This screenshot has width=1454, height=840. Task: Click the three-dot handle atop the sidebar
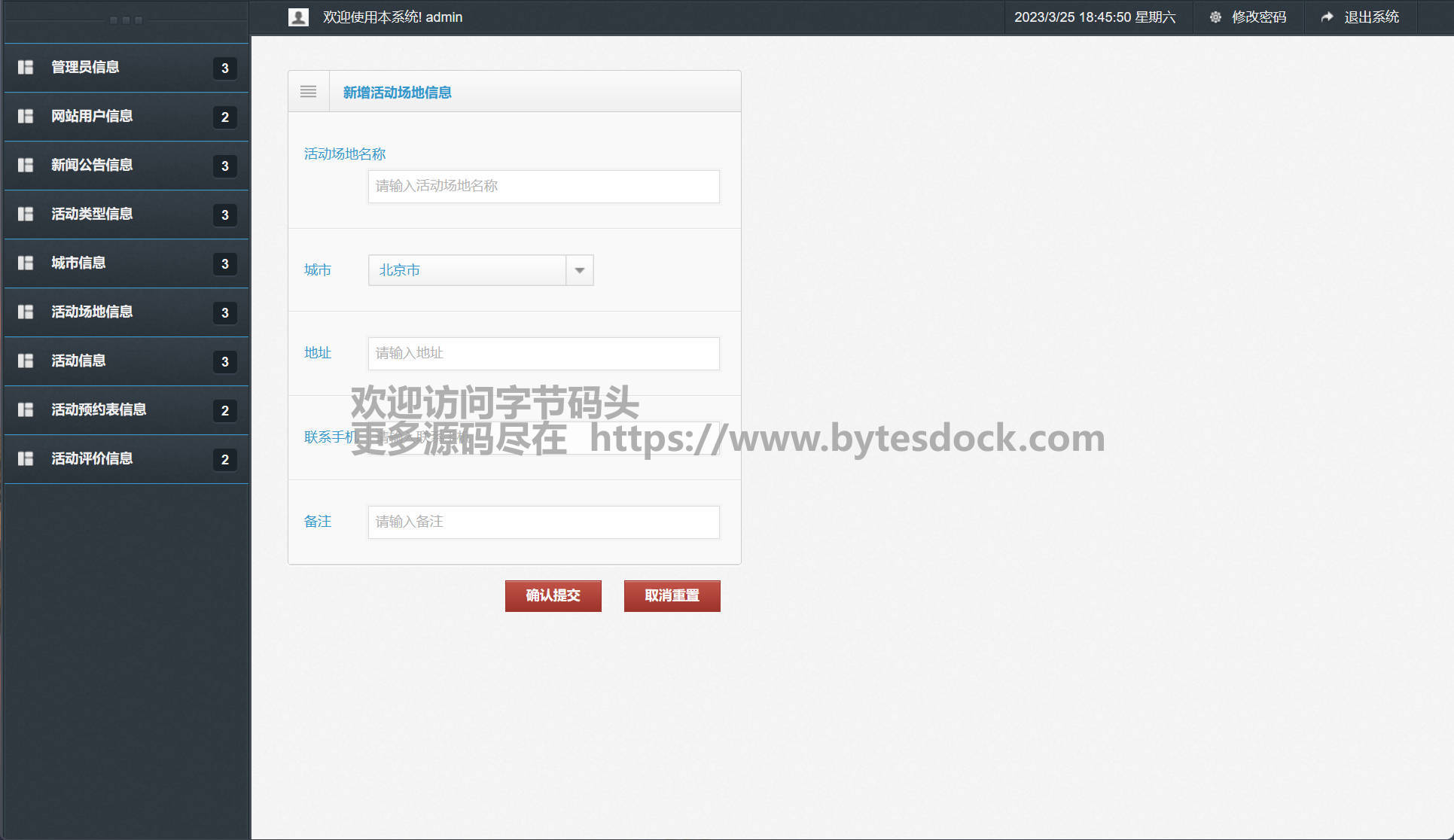pos(126,20)
